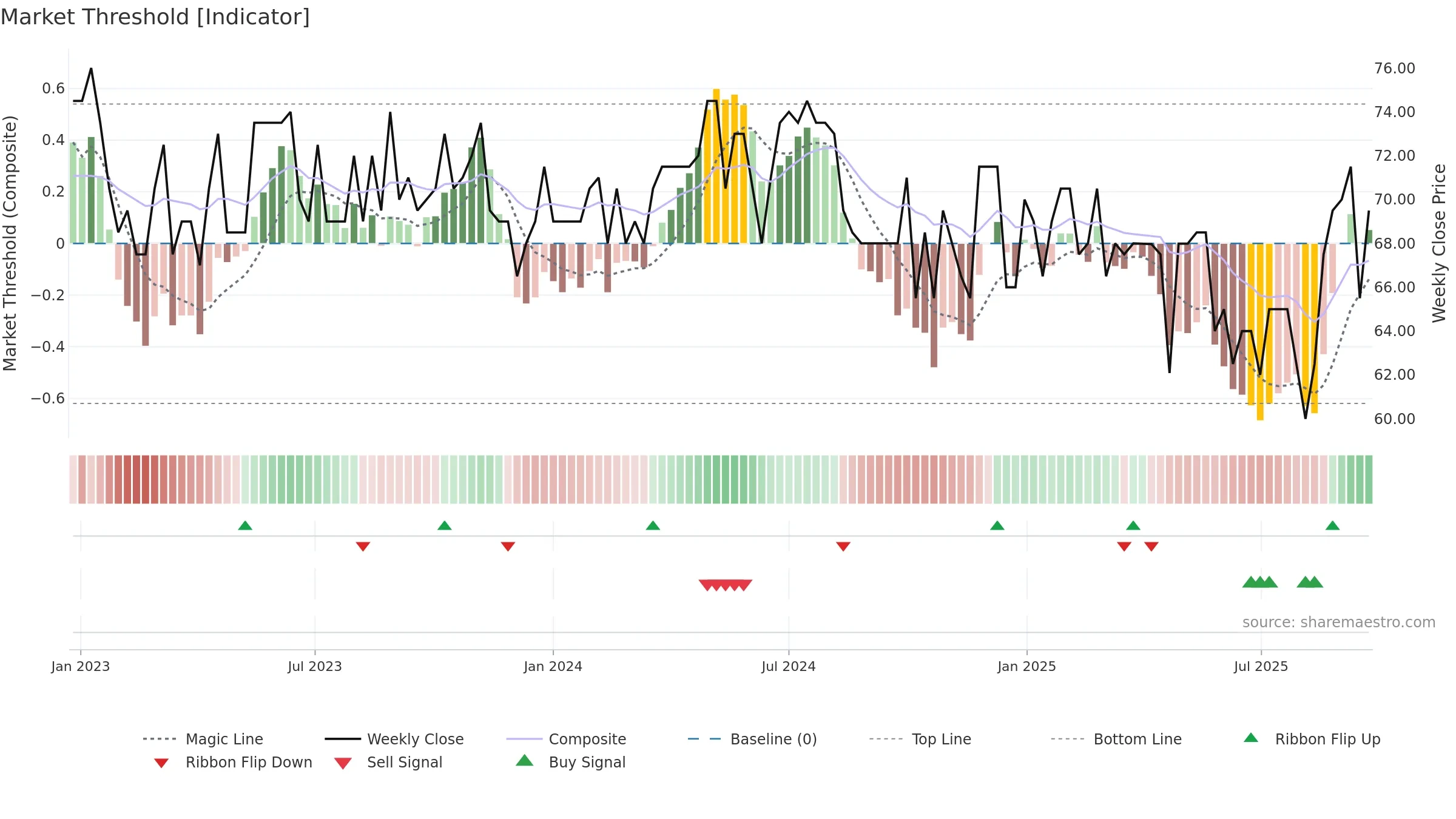Click the 'Jul 2025' x-axis label

1261,666
